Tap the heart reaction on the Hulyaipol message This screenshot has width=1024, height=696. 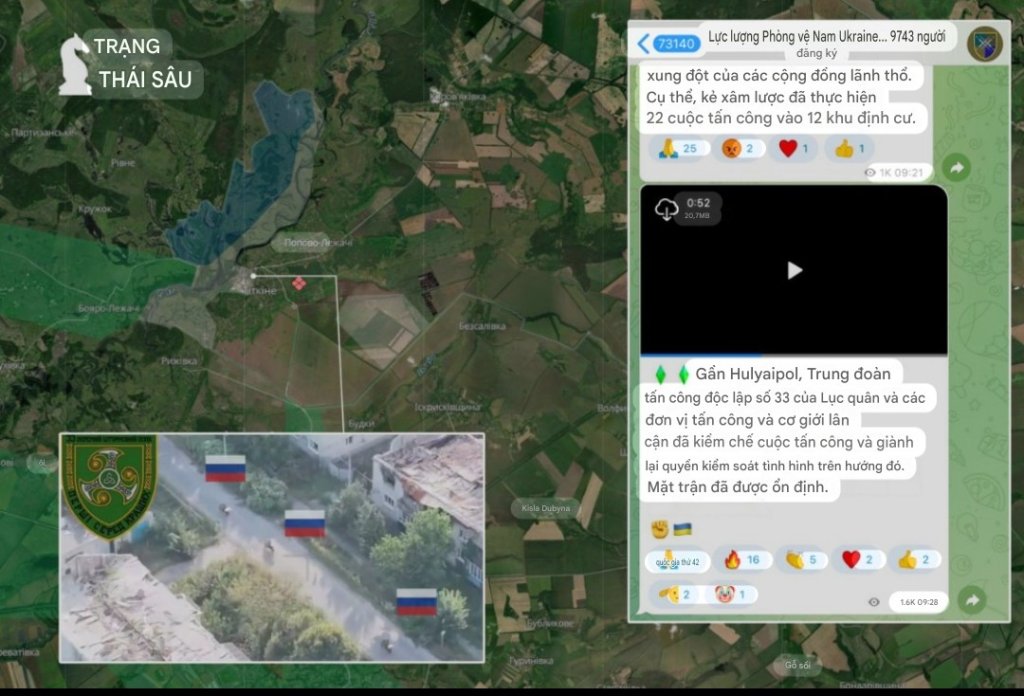point(859,560)
